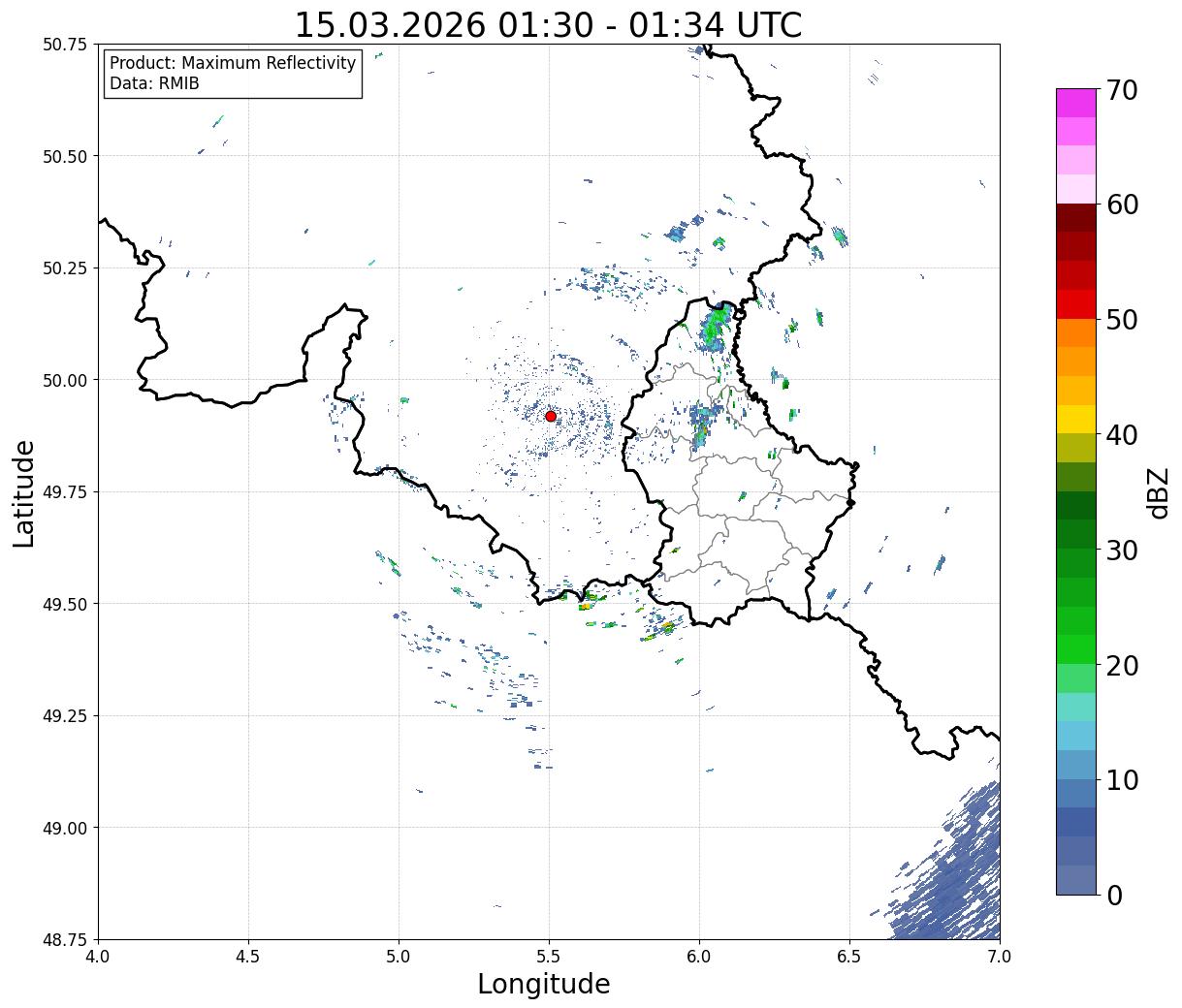Click the plot title showing 15.03.2026 time
This screenshot has width=1182, height=1008.
pyautogui.click(x=548, y=25)
